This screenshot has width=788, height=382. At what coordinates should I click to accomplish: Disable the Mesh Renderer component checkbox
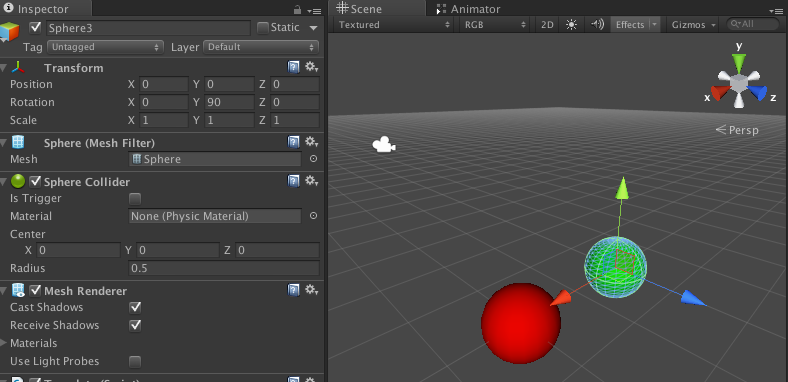coord(35,291)
